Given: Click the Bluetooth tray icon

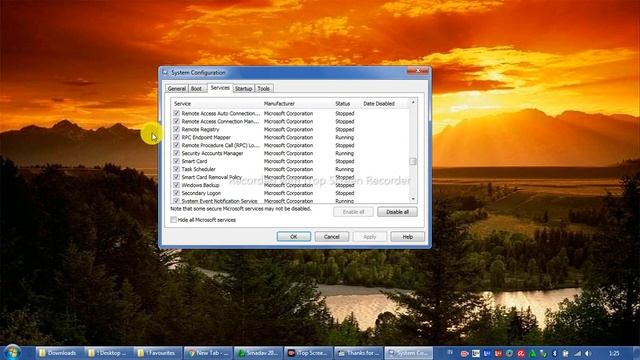Looking at the screenshot, I should tap(554, 353).
